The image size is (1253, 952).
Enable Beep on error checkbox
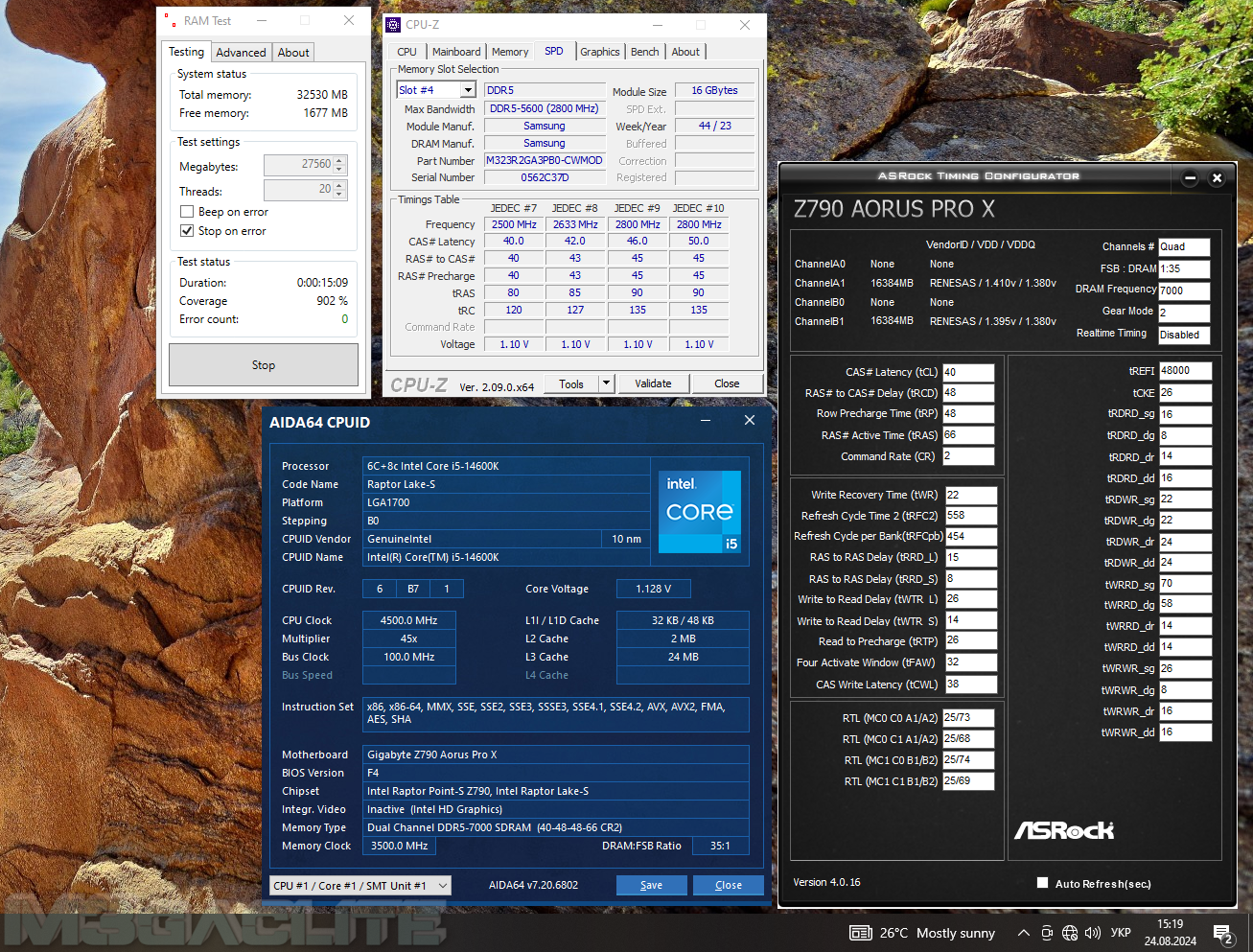click(187, 212)
